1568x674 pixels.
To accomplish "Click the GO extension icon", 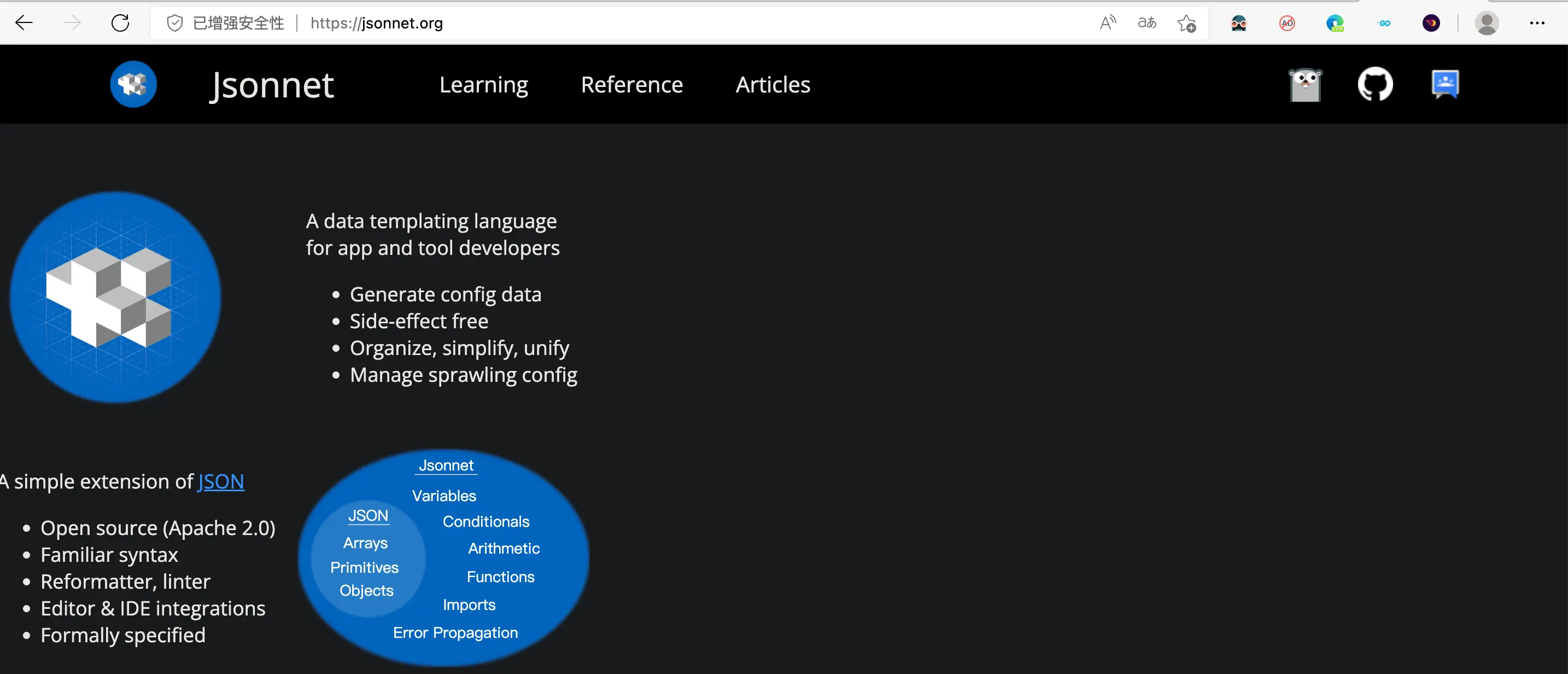I will 1384,23.
